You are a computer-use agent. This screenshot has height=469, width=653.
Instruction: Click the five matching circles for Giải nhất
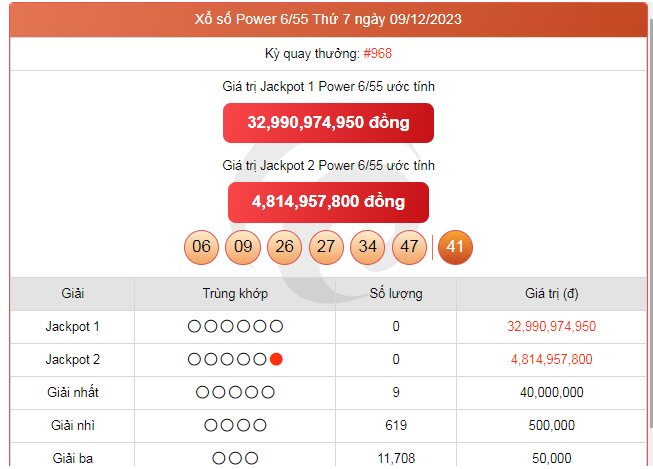(x=235, y=392)
